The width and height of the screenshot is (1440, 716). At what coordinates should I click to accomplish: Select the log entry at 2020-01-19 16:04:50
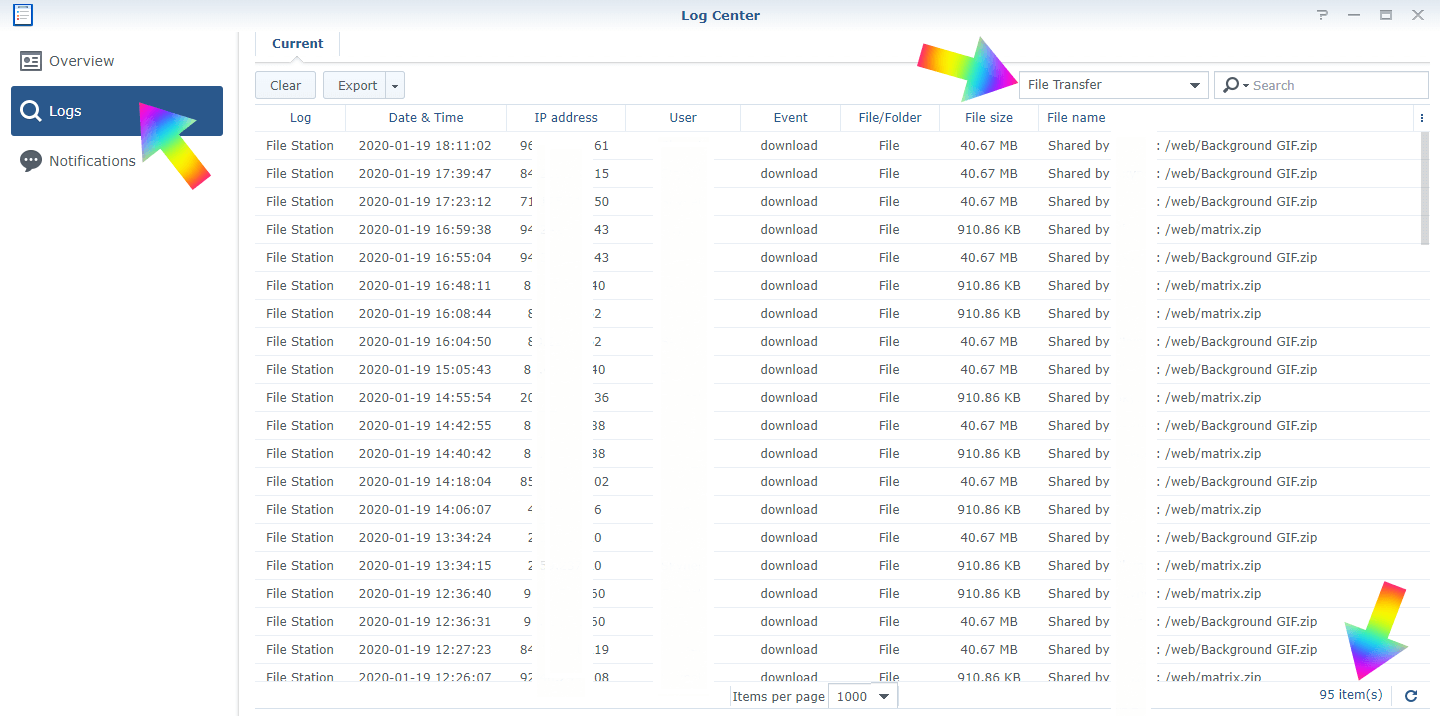[x=837, y=342]
